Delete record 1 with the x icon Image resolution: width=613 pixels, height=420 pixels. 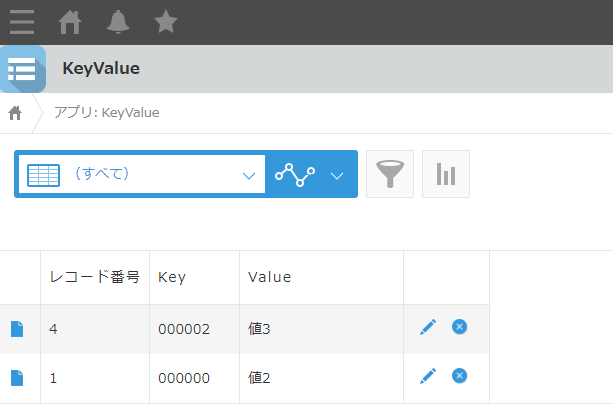(x=459, y=376)
